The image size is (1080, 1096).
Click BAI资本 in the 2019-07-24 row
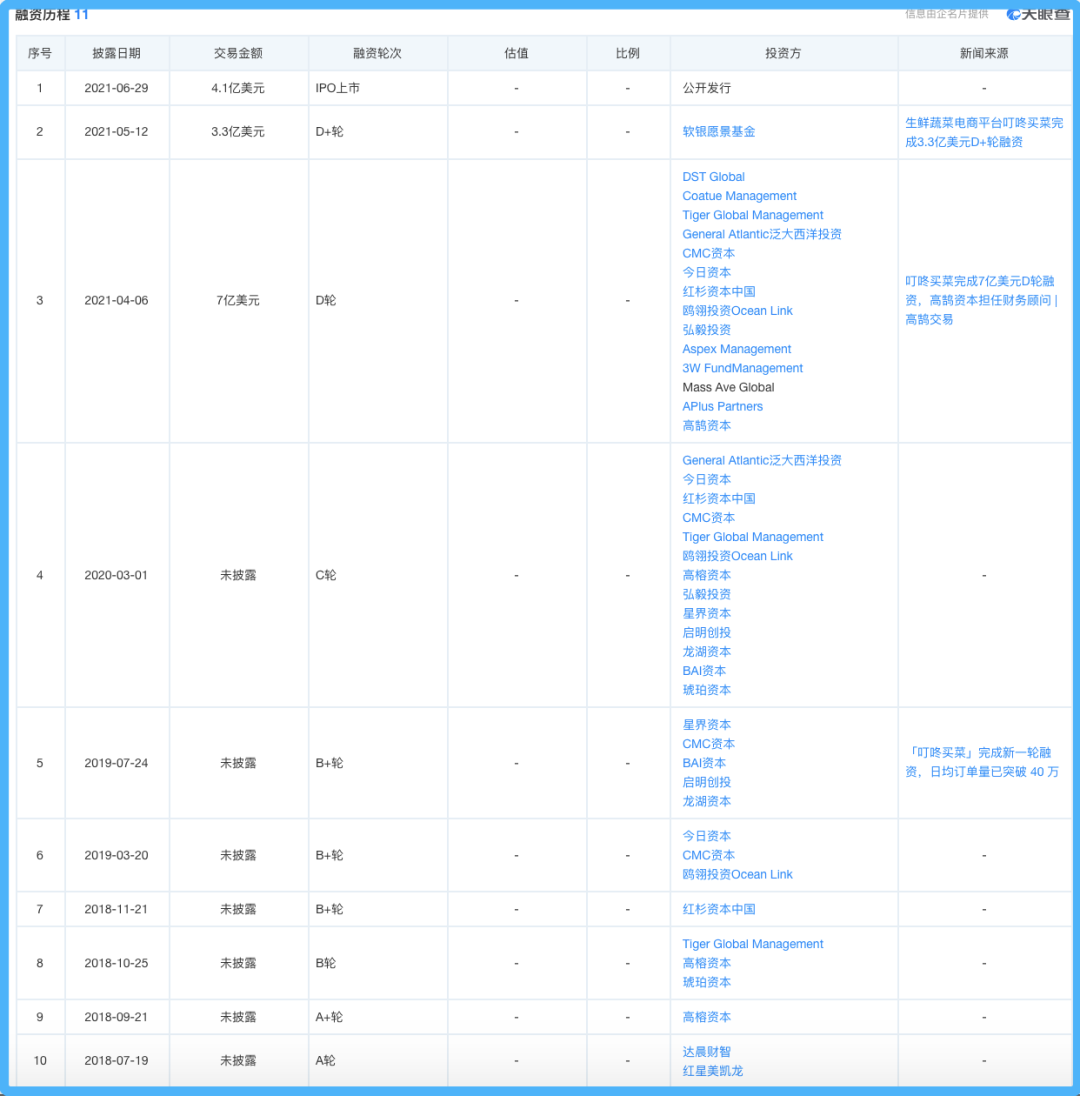[704, 763]
